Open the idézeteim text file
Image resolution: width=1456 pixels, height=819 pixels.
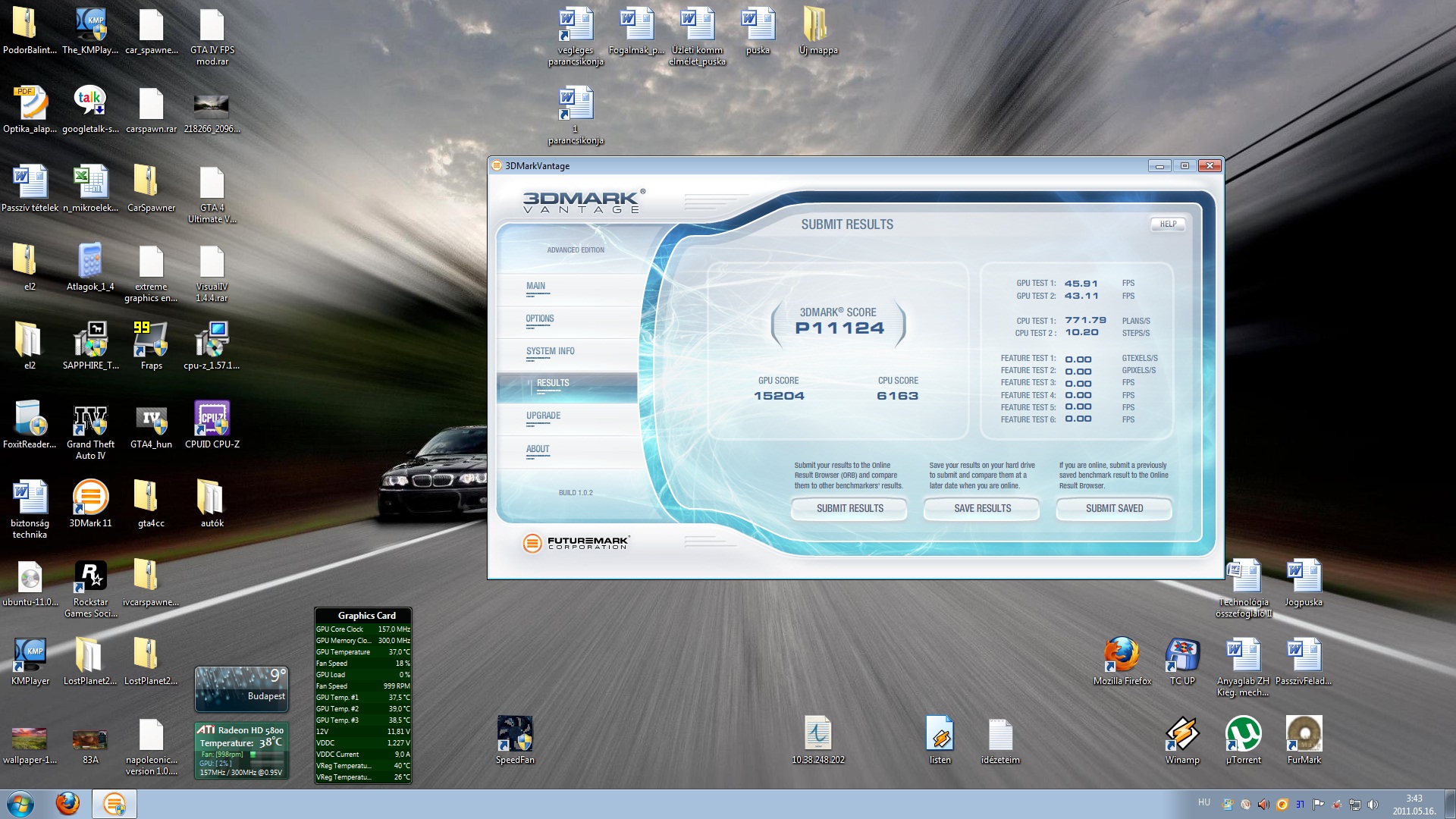coord(1000,740)
